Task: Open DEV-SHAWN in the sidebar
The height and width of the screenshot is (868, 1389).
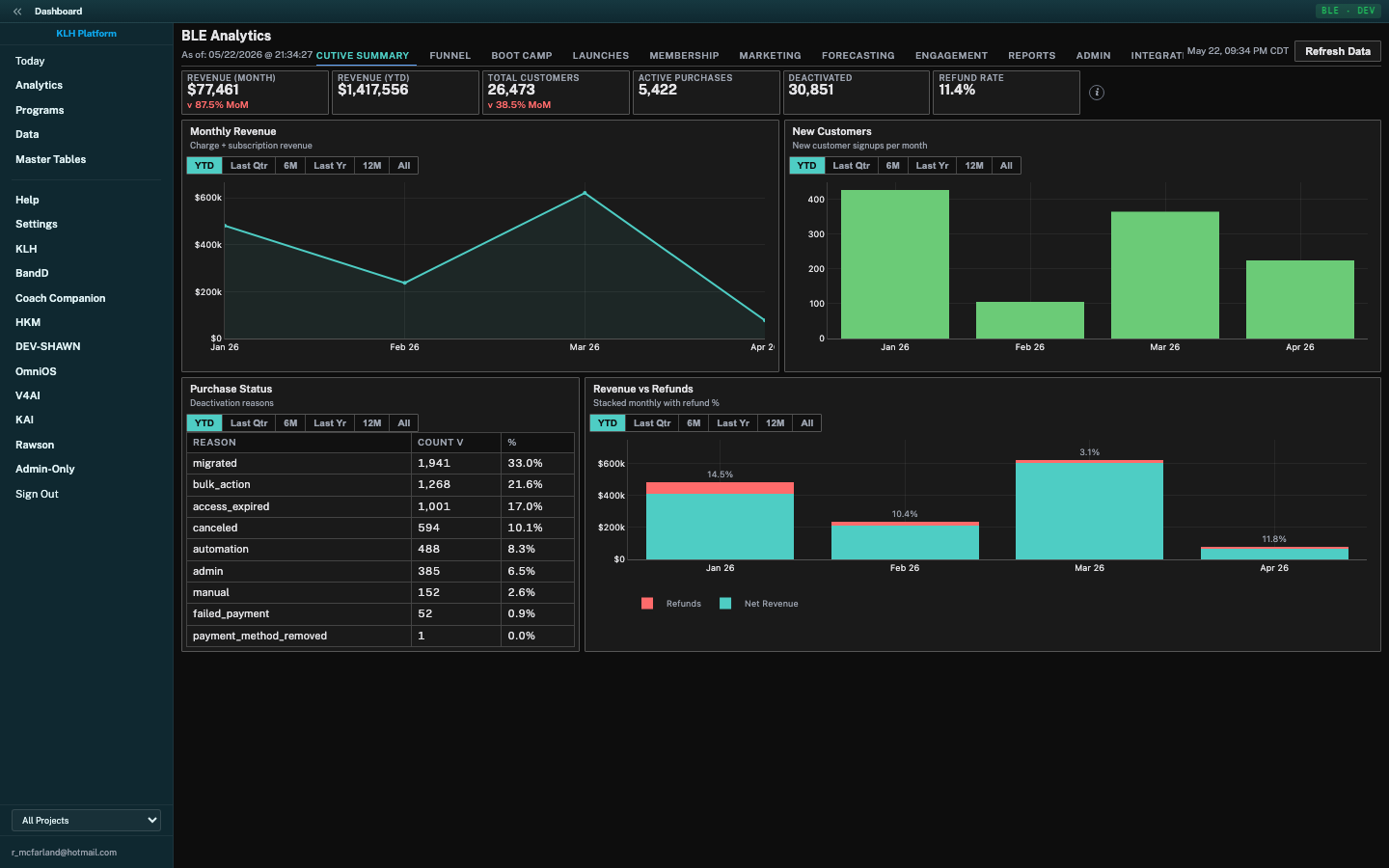Action: click(48, 347)
